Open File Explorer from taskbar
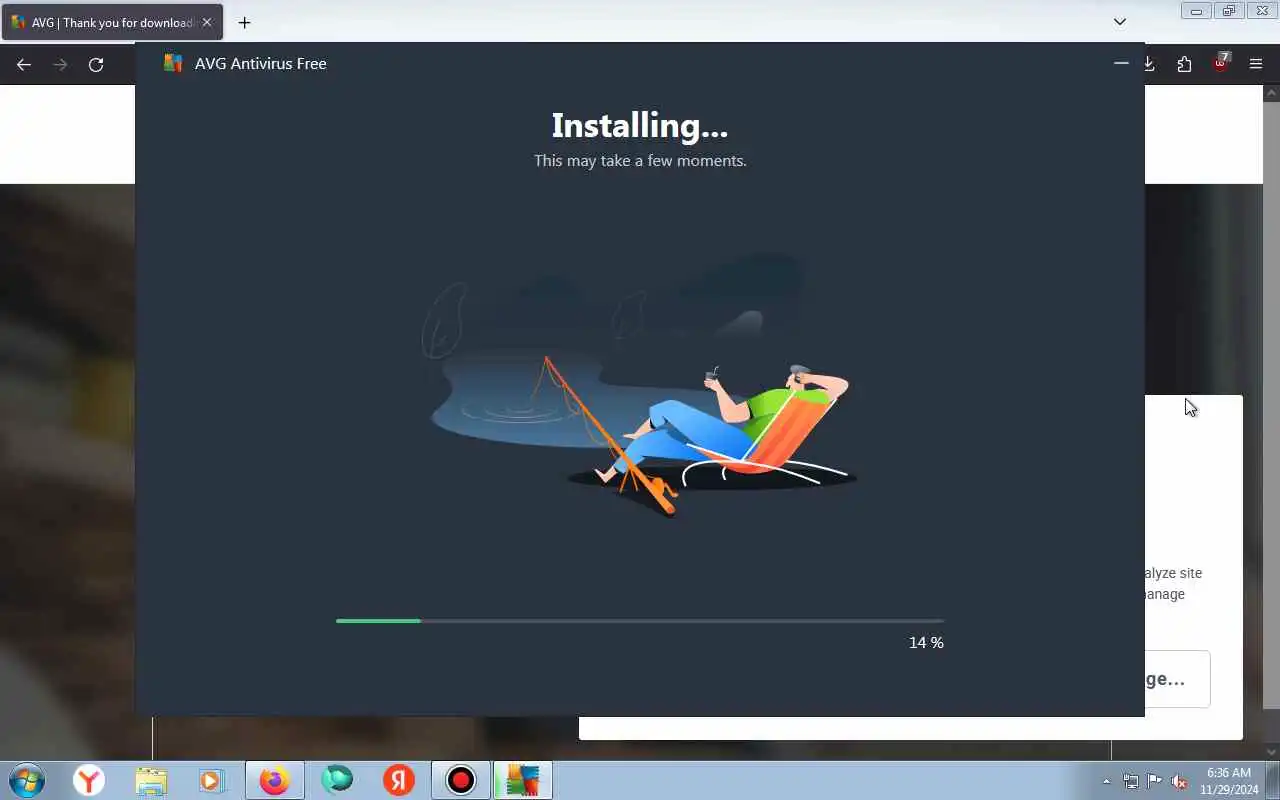Screen dimensions: 1280x800 point(151,780)
